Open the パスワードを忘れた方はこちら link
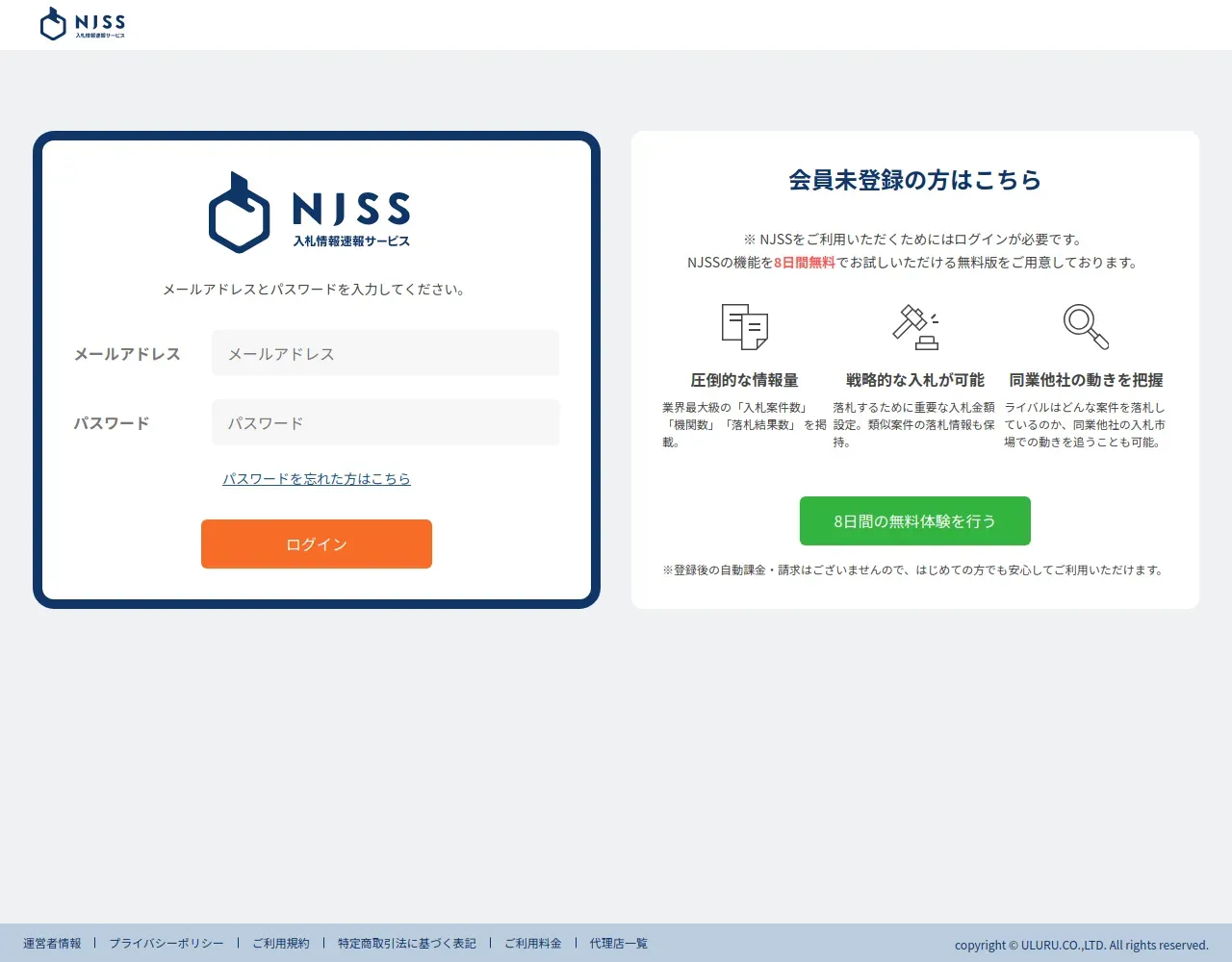 click(x=317, y=479)
